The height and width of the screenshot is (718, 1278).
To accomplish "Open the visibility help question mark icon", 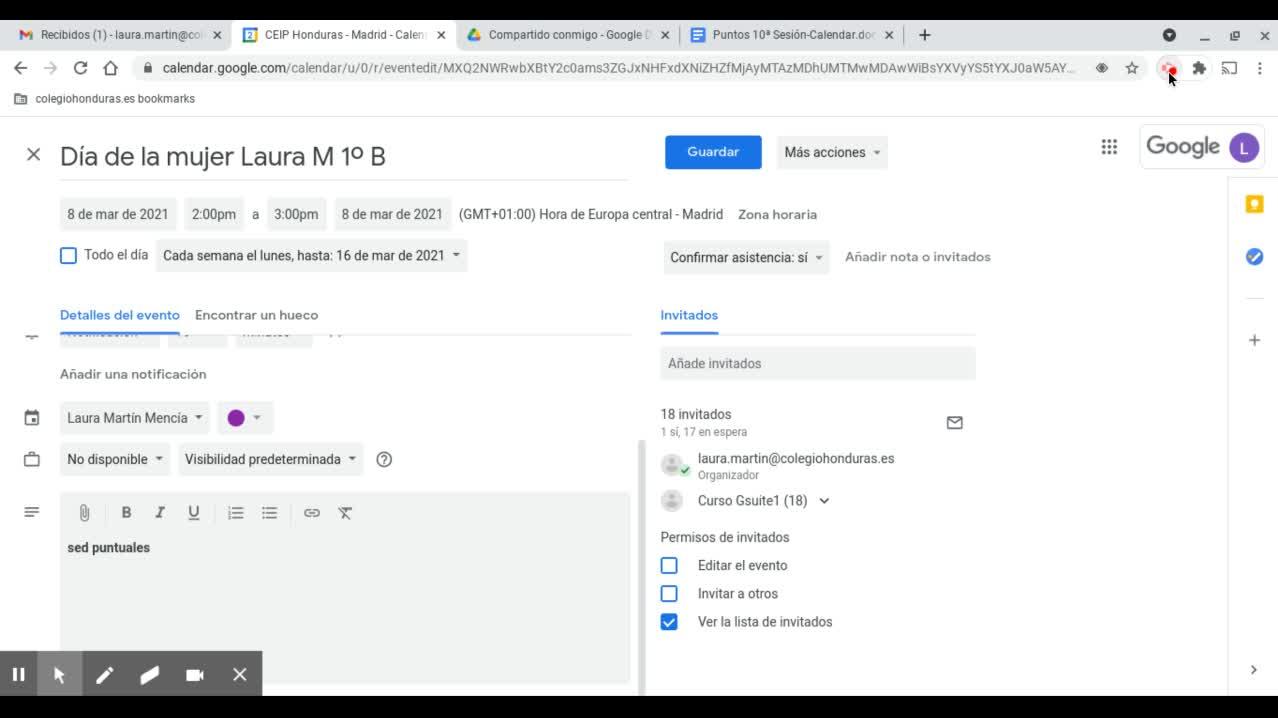I will point(384,460).
